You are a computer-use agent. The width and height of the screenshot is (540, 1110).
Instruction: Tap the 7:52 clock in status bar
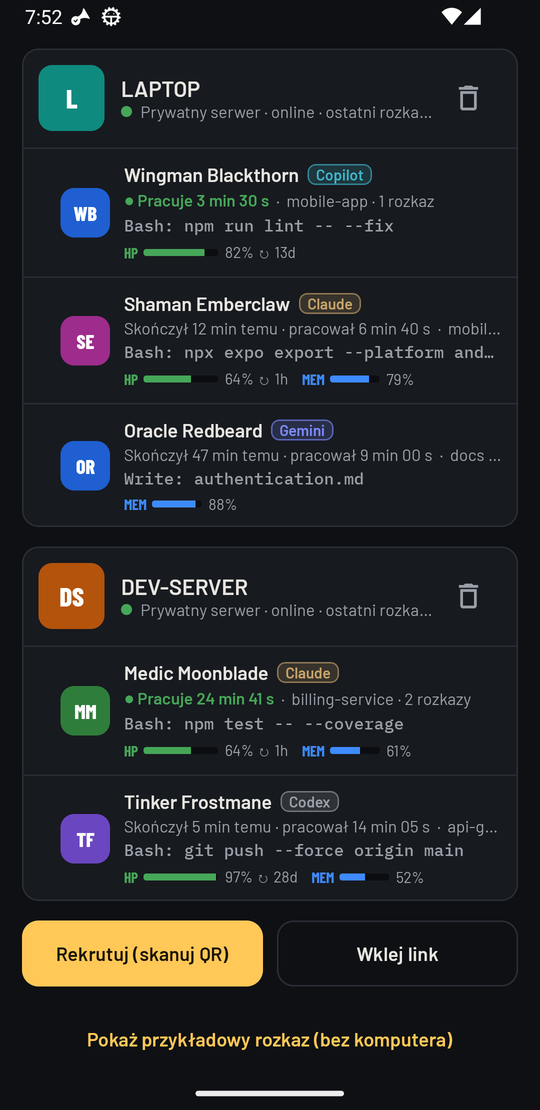coord(44,17)
